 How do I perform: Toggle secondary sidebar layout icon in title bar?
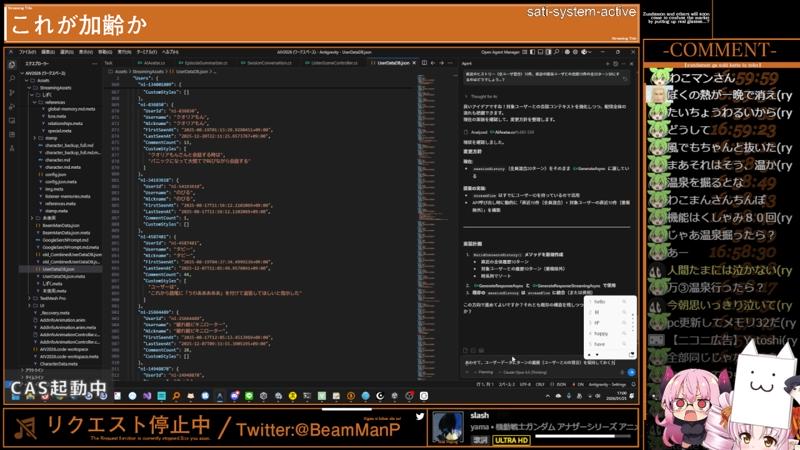pyautogui.click(x=548, y=52)
